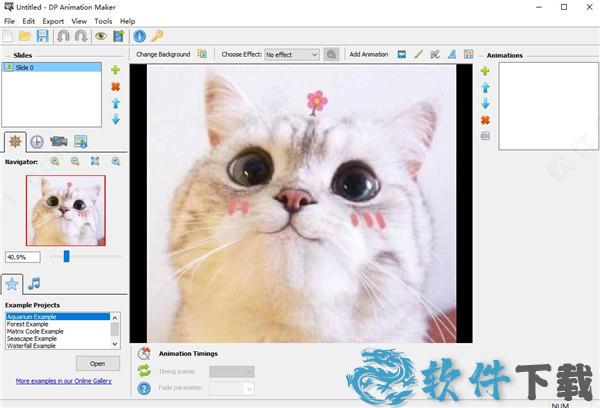Open the Choose Effect dropdown
Screen dimensions: 600x408
[x=292, y=55]
